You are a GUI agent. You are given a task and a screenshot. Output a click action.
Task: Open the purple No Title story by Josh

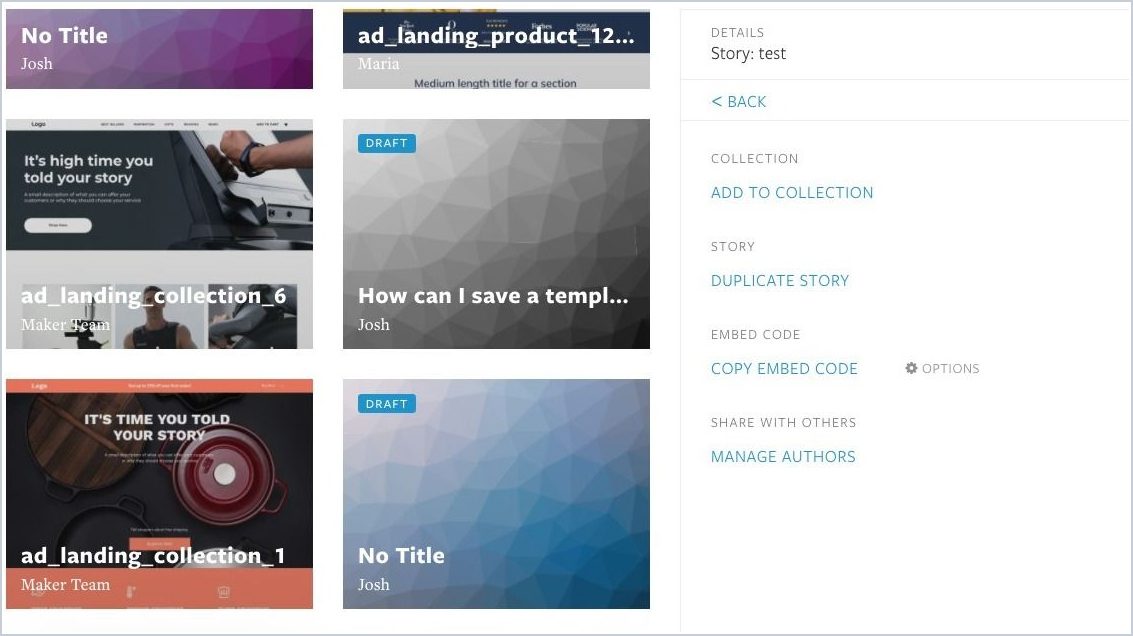pyautogui.click(x=160, y=49)
